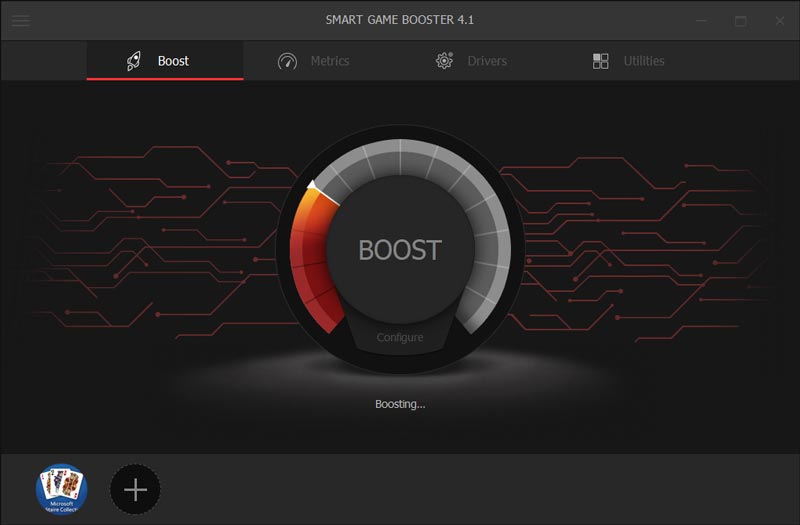Click the SMART GAME BOOSTER 4.1 title
The width and height of the screenshot is (800, 525).
pyautogui.click(x=399, y=20)
